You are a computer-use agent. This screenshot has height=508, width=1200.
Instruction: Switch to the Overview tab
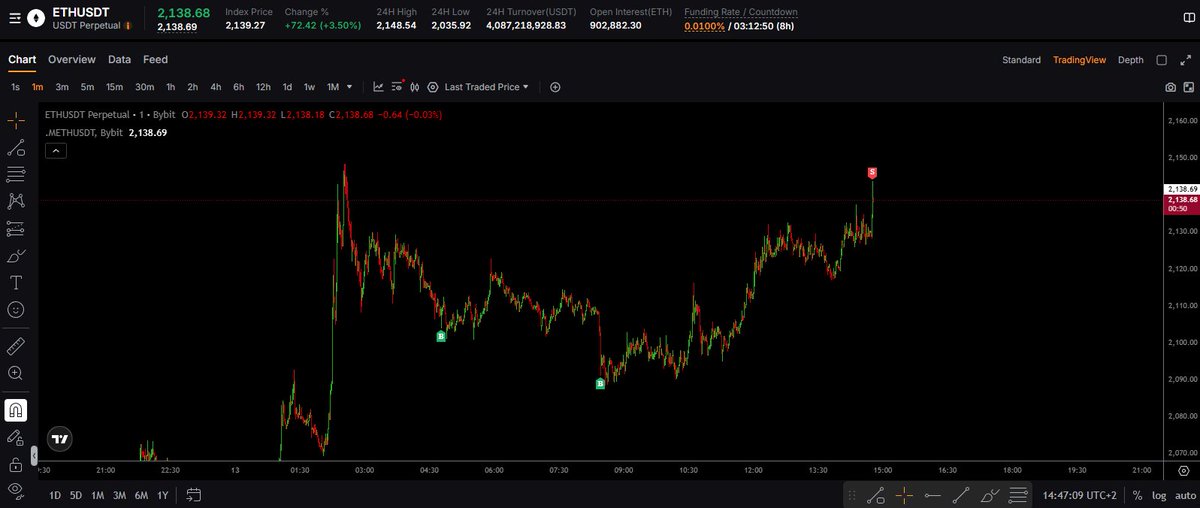click(x=72, y=60)
